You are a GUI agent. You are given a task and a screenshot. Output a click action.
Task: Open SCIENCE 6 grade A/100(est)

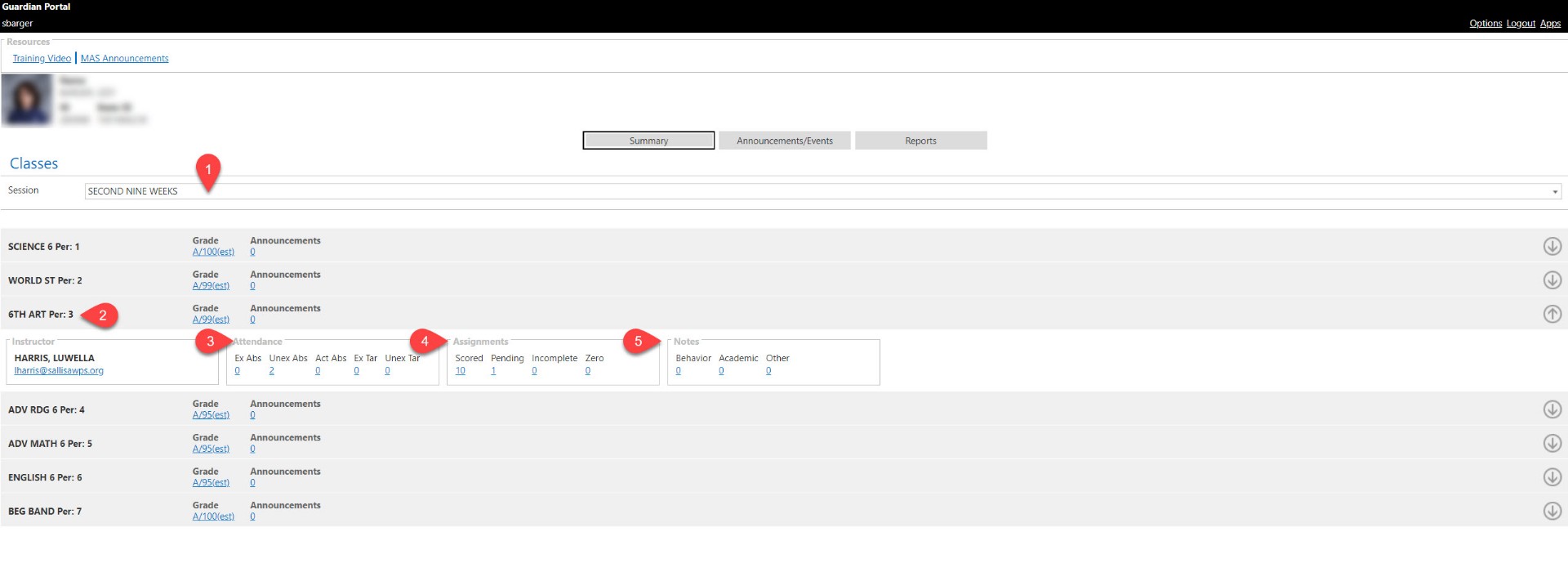pos(213,252)
